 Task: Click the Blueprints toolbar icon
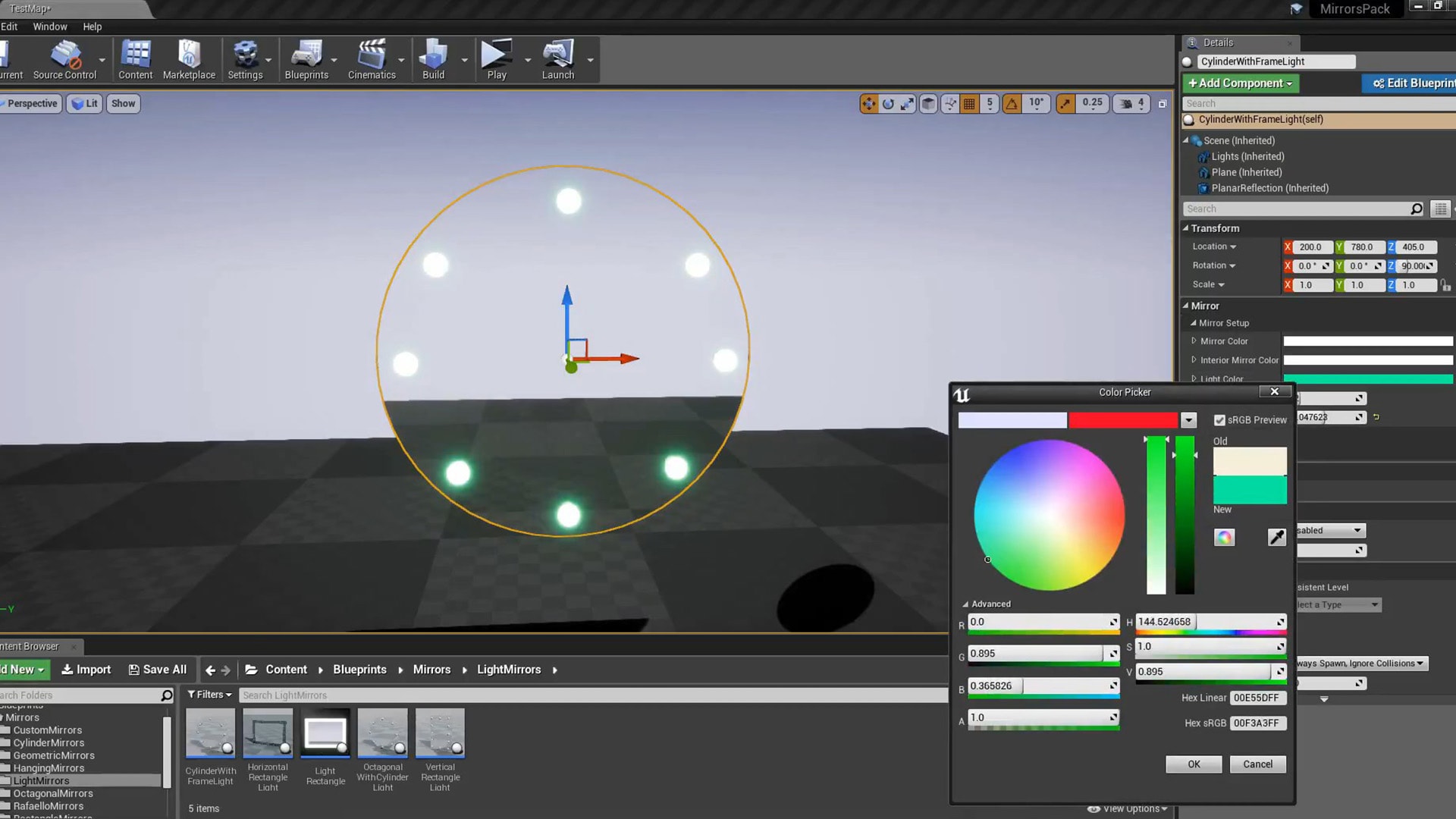[x=306, y=59]
